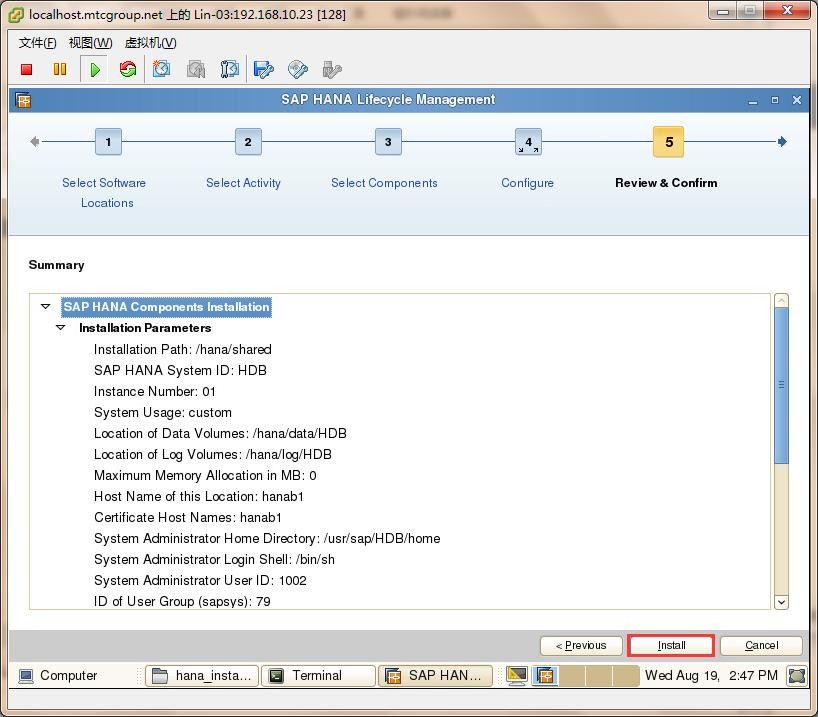Open the 虚拟机(V) menu
This screenshot has width=818, height=717.
click(150, 43)
